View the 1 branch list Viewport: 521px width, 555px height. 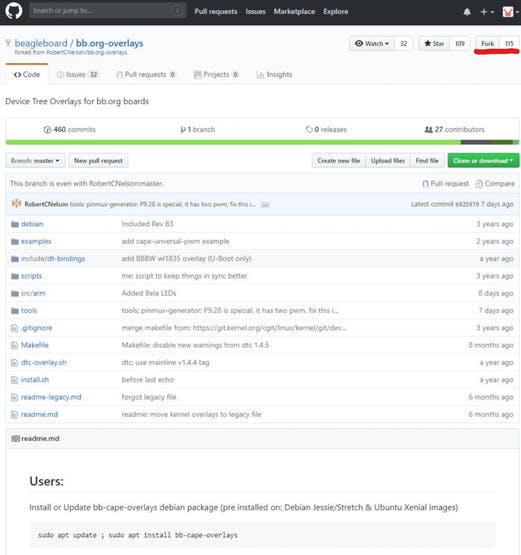click(197, 130)
